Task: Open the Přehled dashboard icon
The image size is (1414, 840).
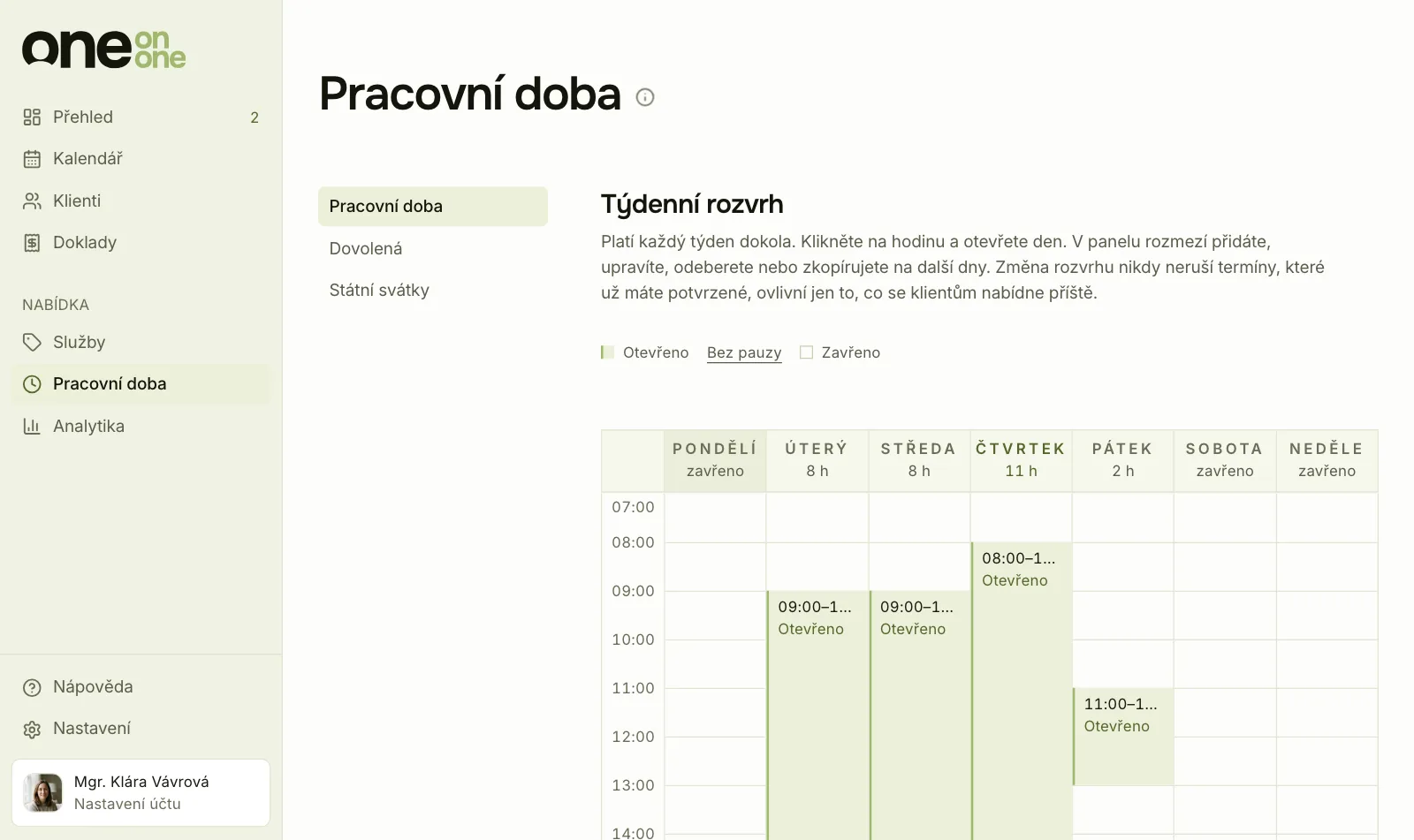Action: coord(32,117)
